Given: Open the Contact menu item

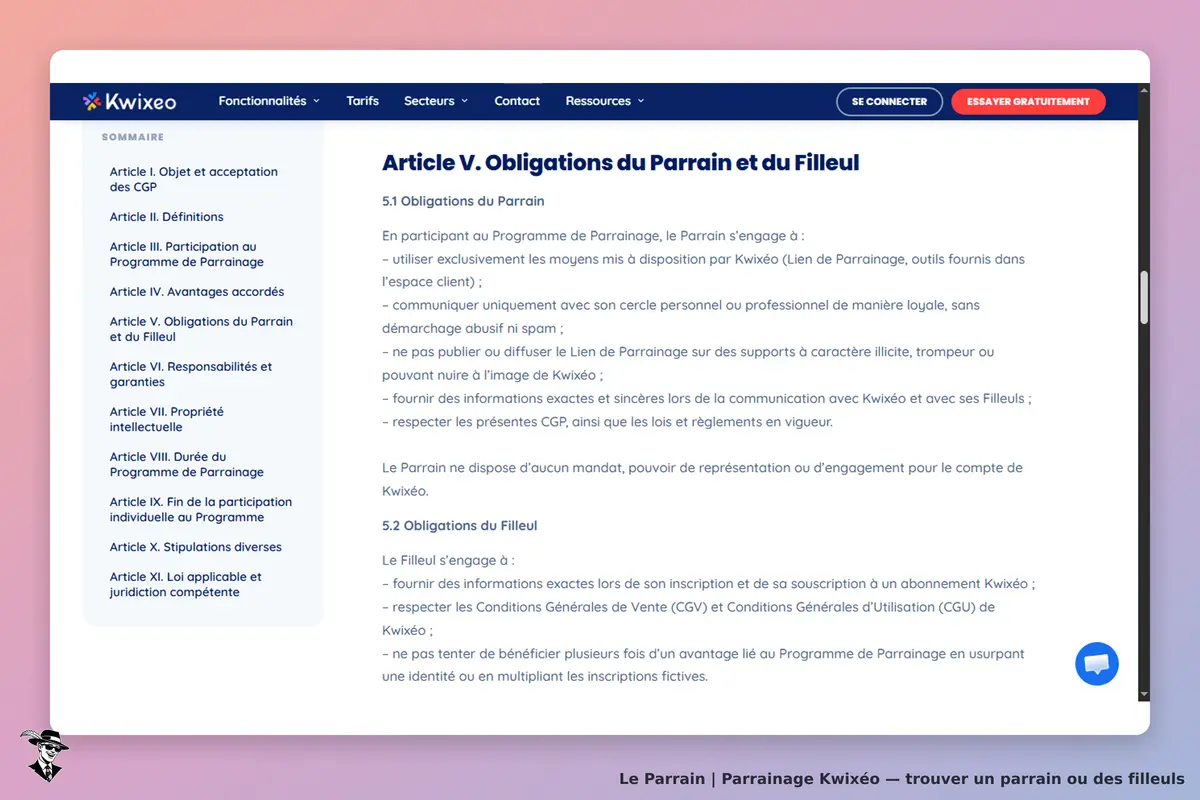Looking at the screenshot, I should tap(517, 101).
